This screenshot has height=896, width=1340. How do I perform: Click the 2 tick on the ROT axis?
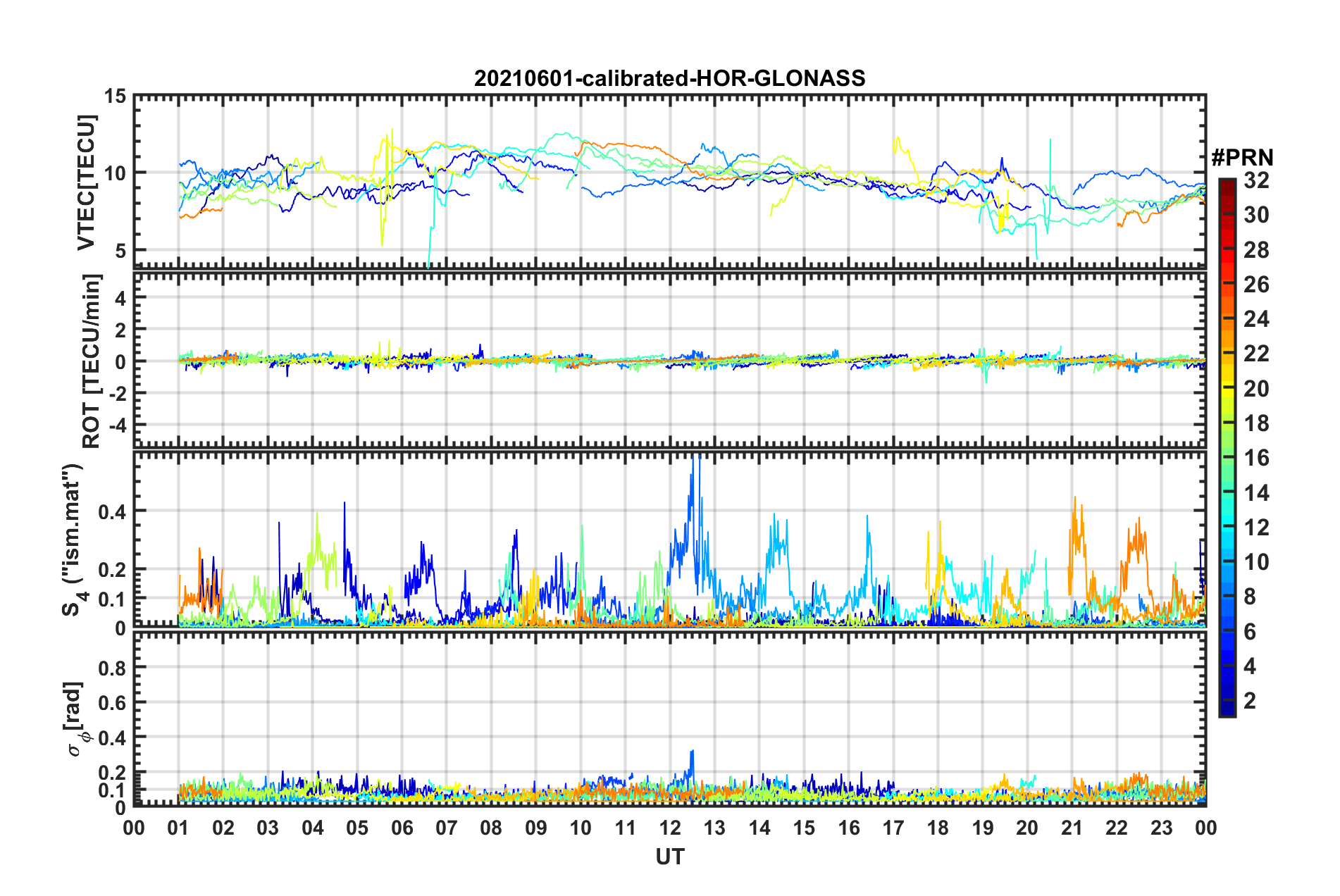pyautogui.click(x=120, y=330)
